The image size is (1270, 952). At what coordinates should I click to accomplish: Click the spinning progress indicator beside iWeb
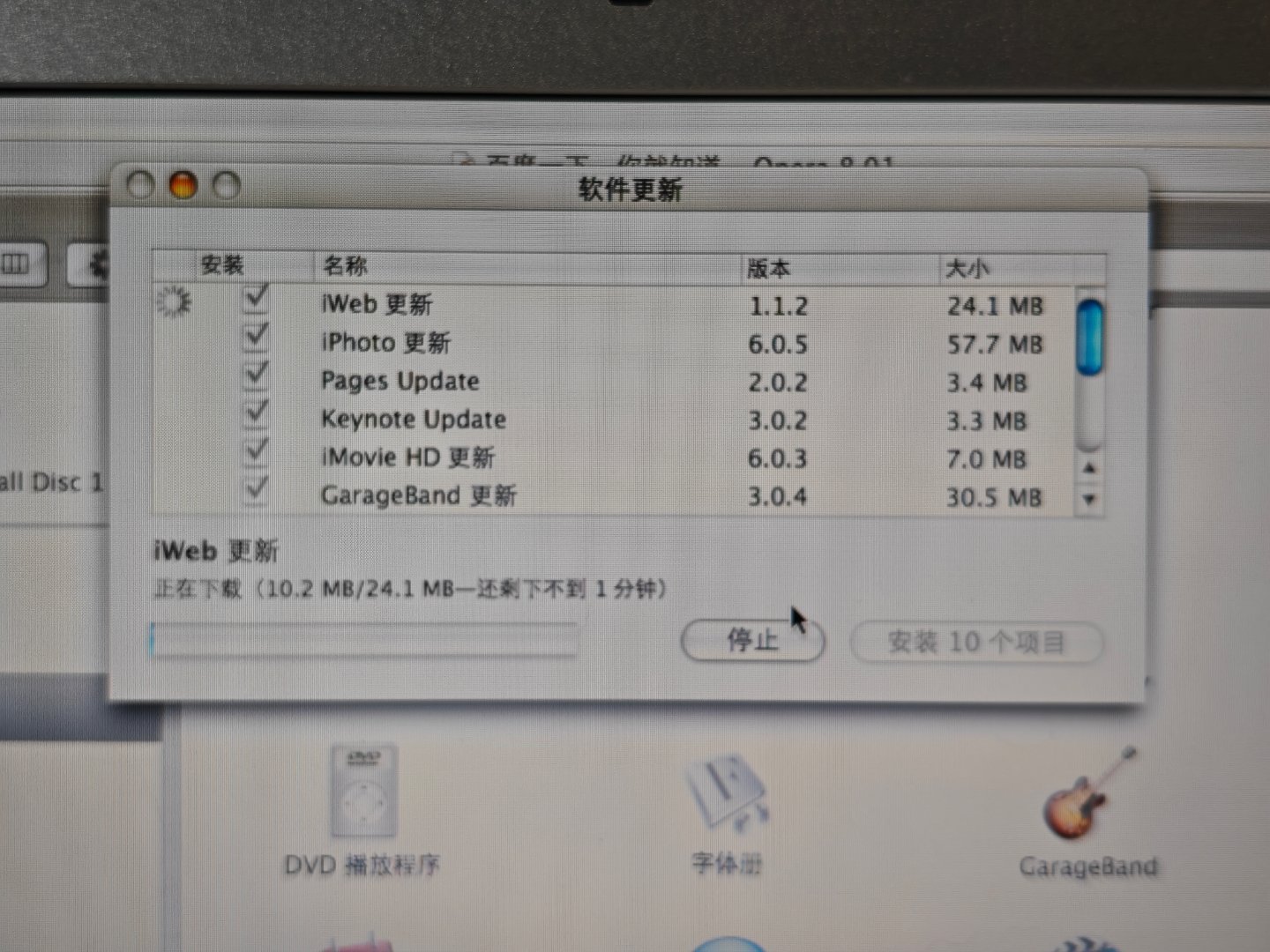(x=173, y=301)
